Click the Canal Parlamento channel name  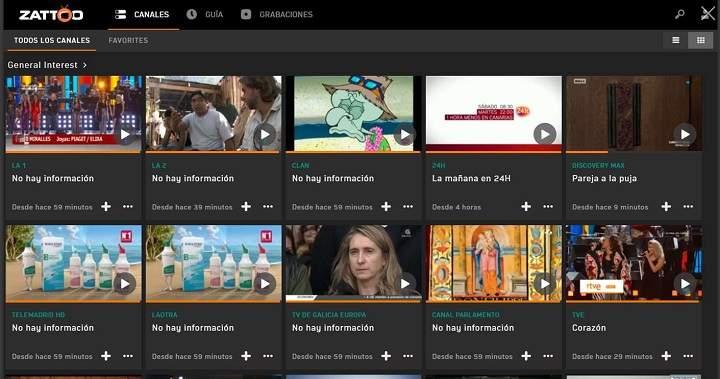click(x=466, y=315)
